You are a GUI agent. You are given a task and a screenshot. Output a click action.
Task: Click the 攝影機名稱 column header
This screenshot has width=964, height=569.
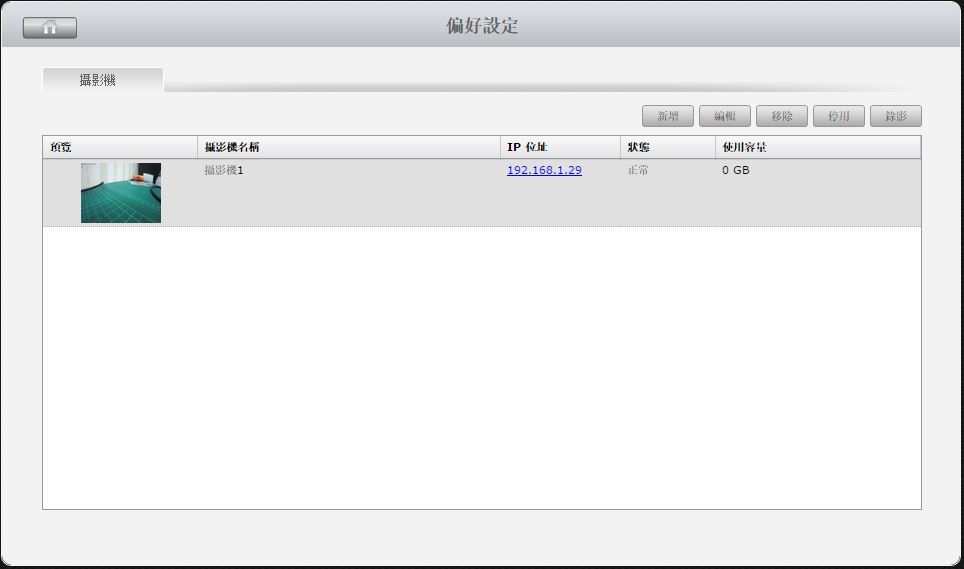coord(349,147)
